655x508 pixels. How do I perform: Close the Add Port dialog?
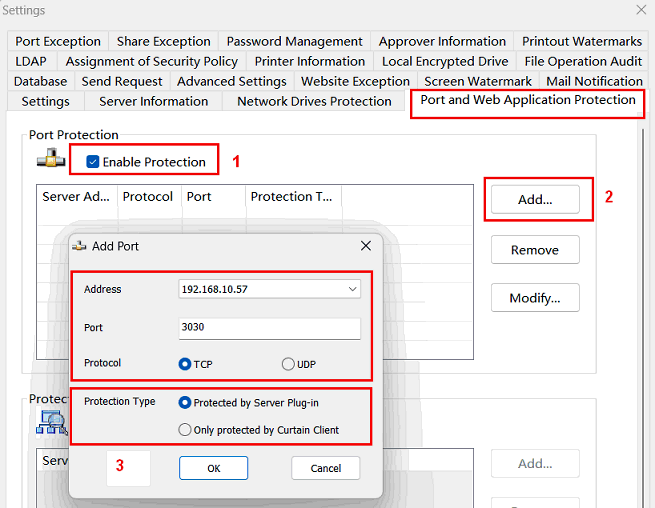[x=365, y=246]
